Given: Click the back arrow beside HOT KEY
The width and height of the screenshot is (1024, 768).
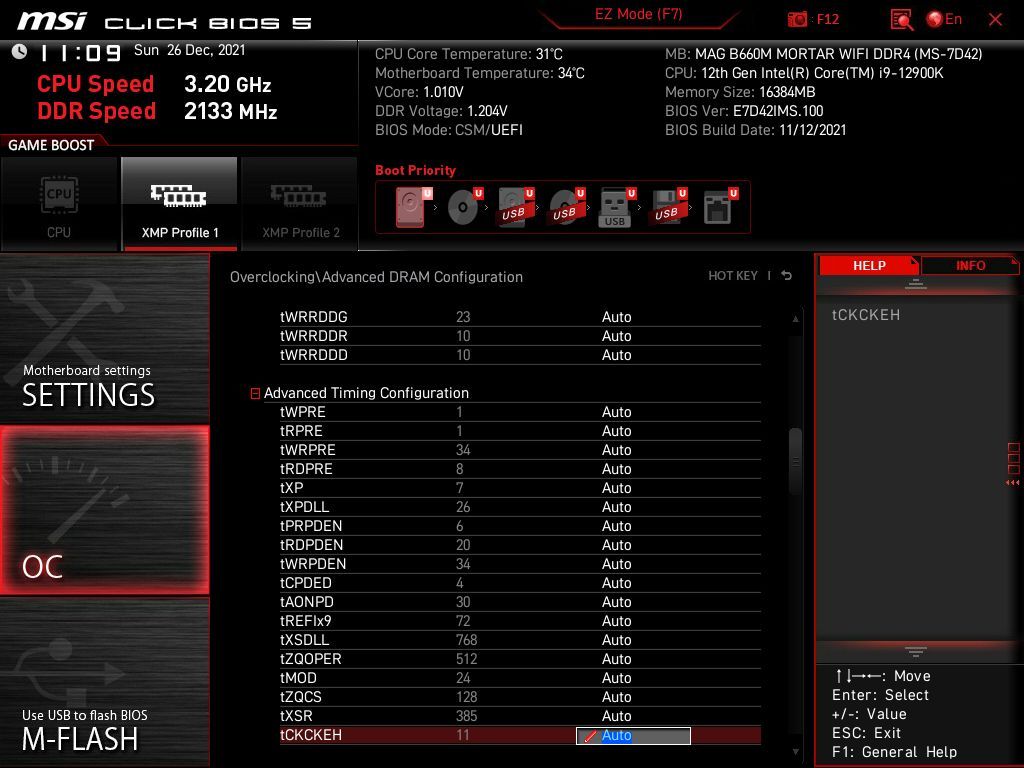Looking at the screenshot, I should tap(787, 276).
